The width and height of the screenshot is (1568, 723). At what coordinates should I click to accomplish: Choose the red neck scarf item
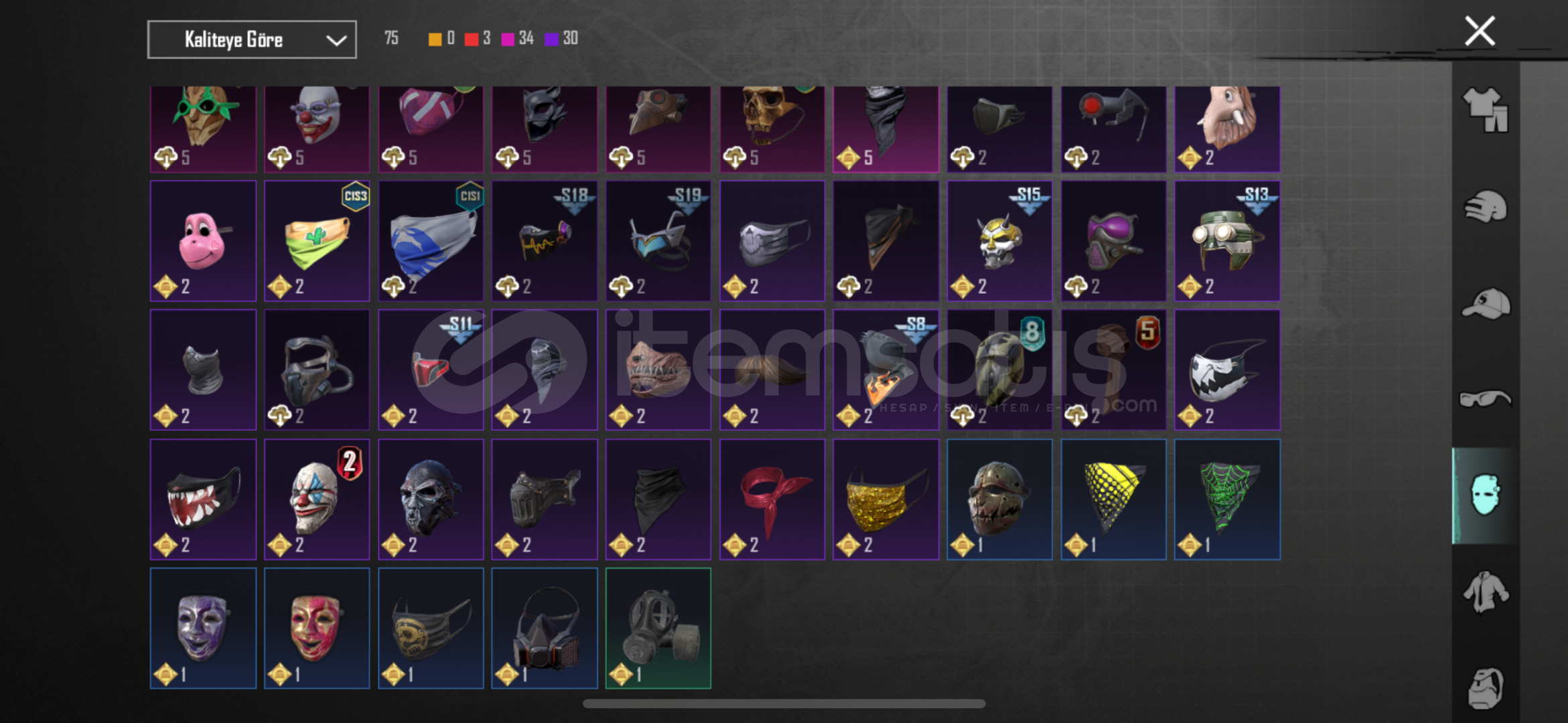point(772,499)
